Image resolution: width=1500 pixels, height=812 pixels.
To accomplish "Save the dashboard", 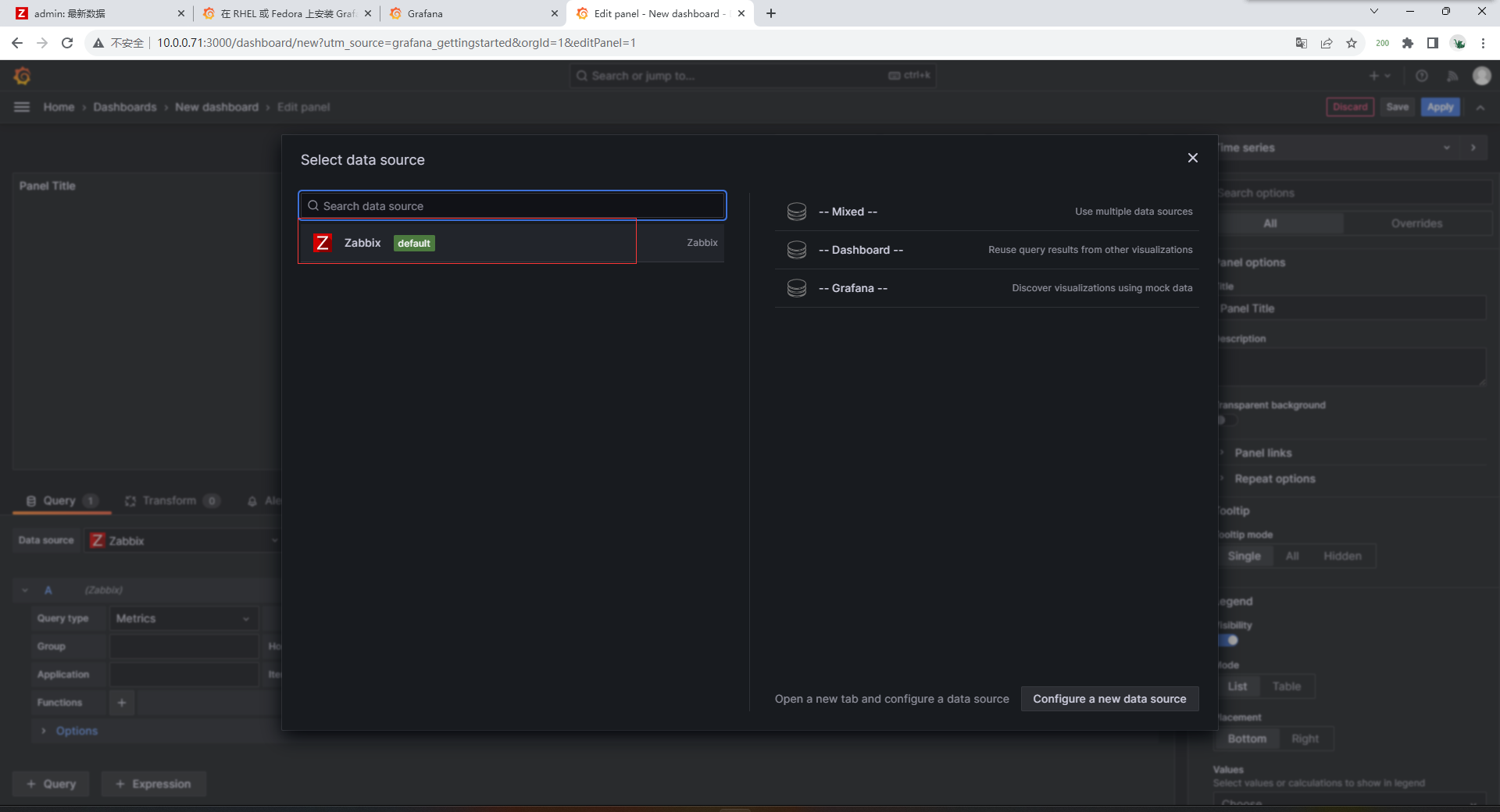I will point(1398,107).
